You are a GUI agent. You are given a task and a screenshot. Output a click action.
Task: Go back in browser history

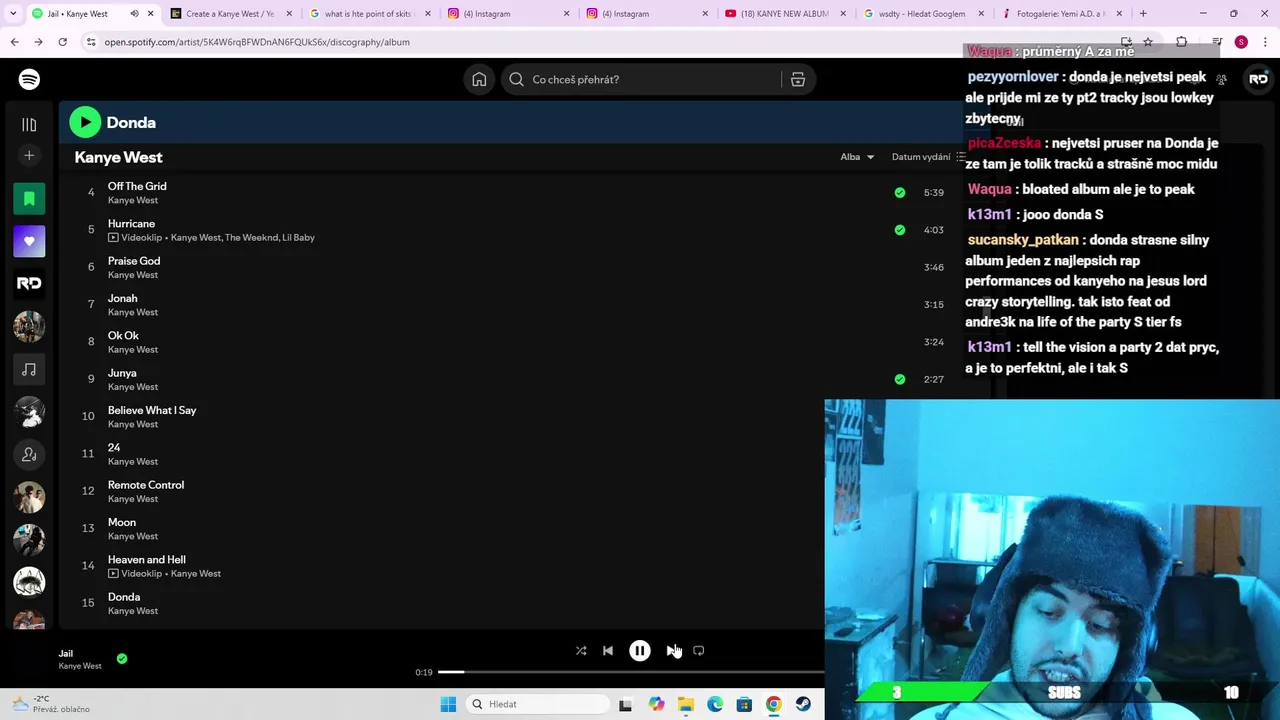tap(14, 42)
